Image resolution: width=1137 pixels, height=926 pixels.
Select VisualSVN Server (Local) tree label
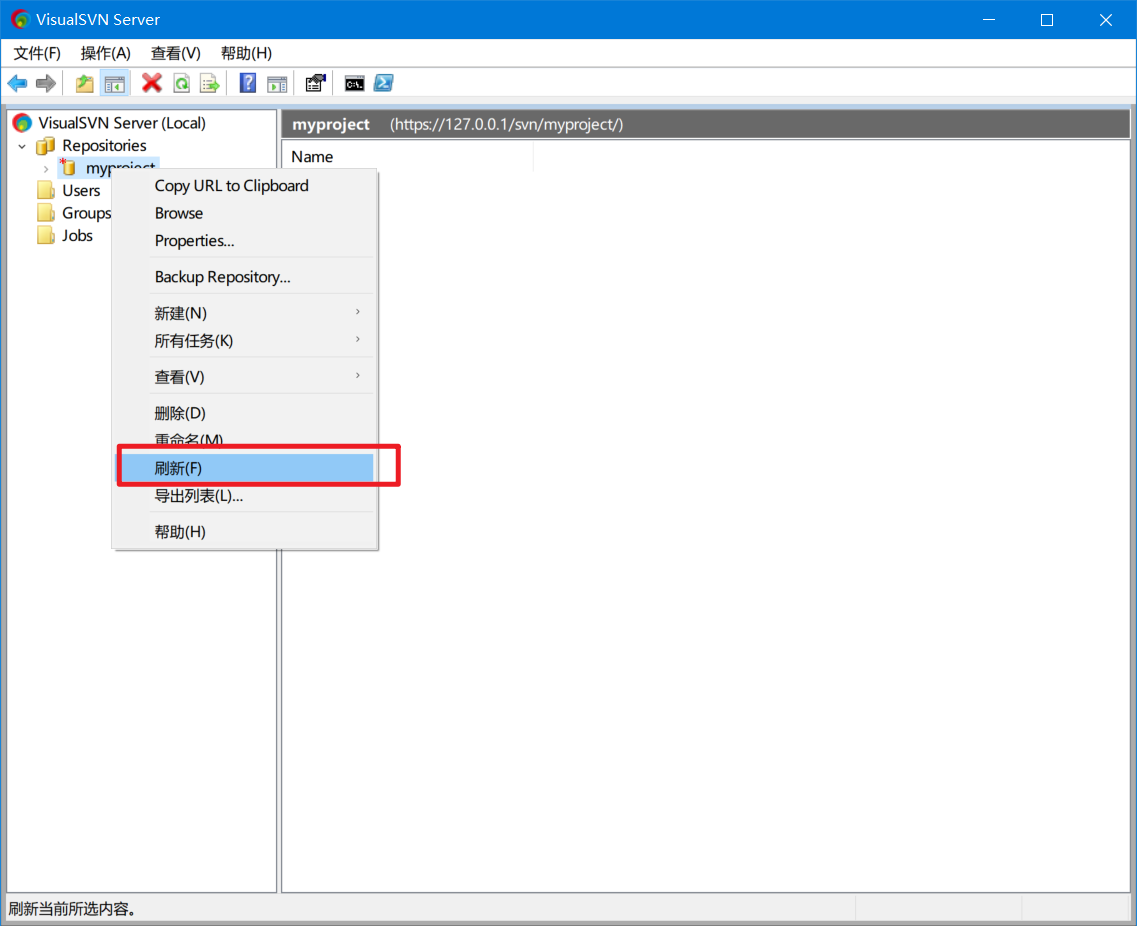122,123
